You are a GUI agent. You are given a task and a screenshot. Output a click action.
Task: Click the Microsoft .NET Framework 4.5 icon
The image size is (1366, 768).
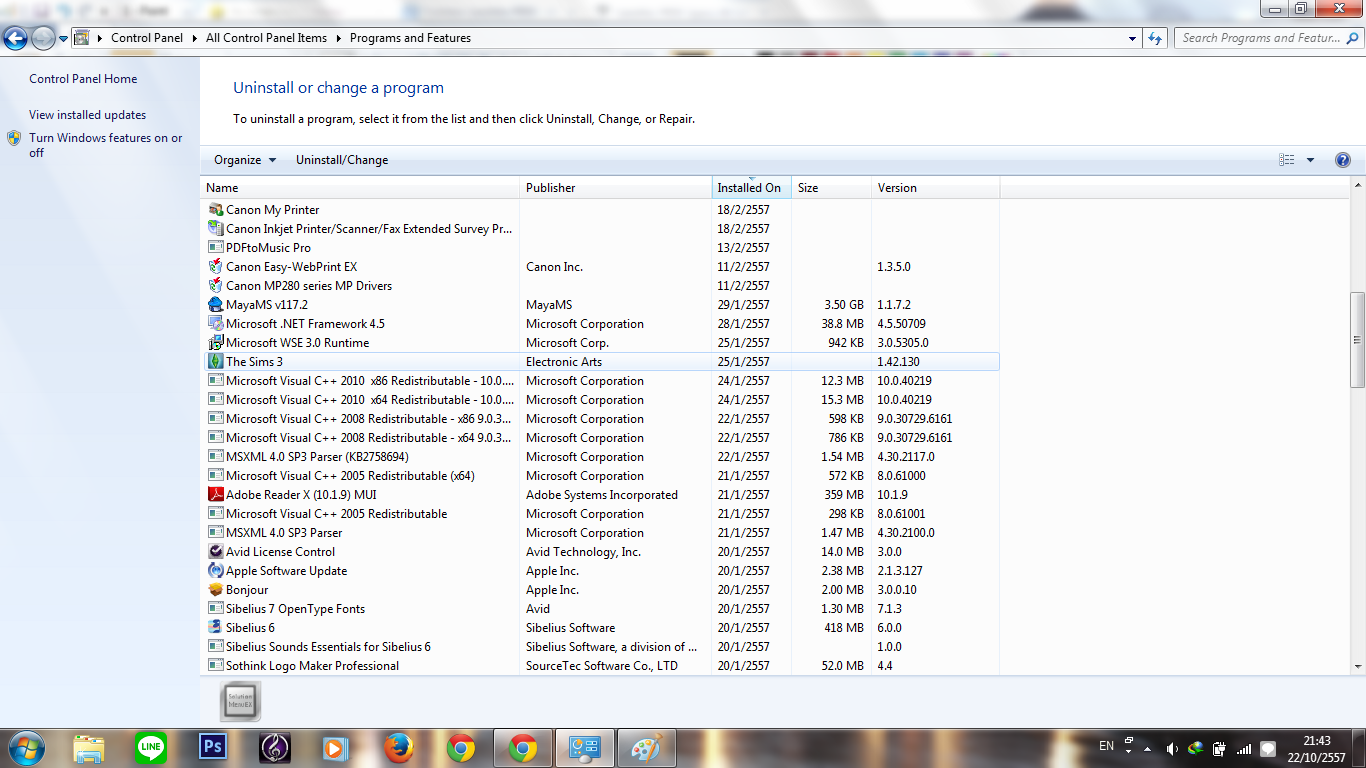click(215, 324)
